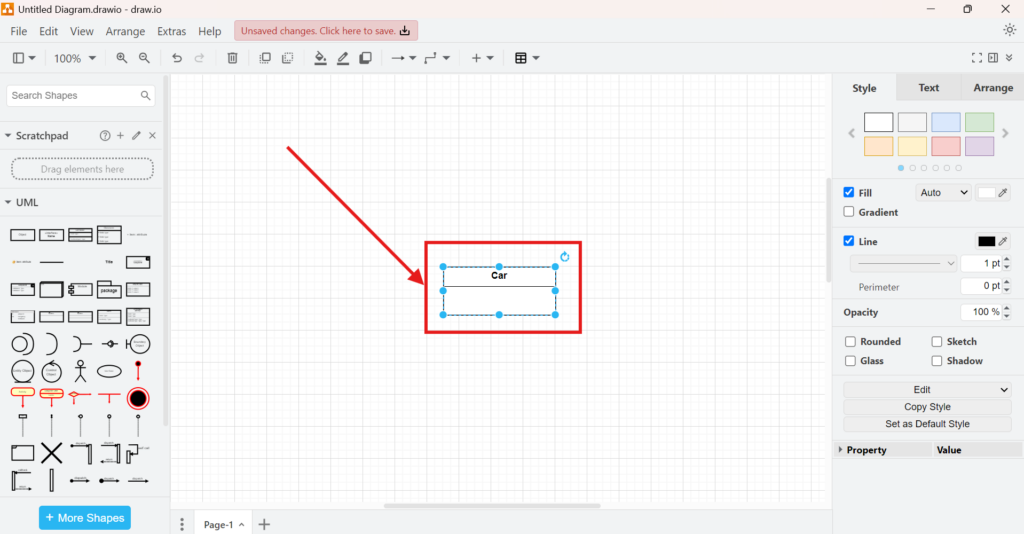Click the Fullscreen icon in toolbar

(x=977, y=58)
